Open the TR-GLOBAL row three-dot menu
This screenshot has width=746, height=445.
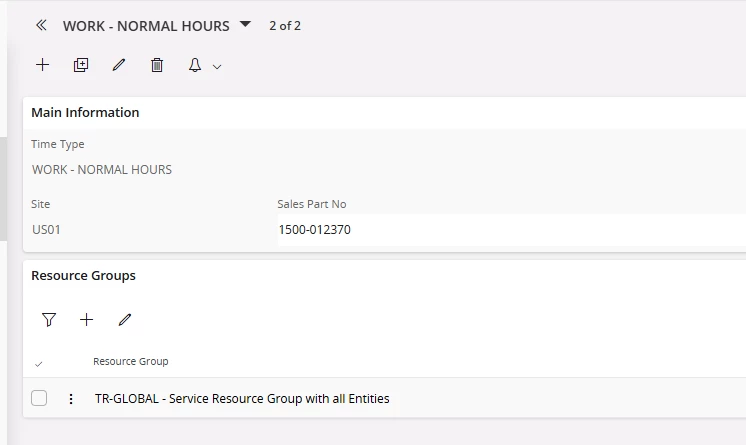pyautogui.click(x=71, y=399)
